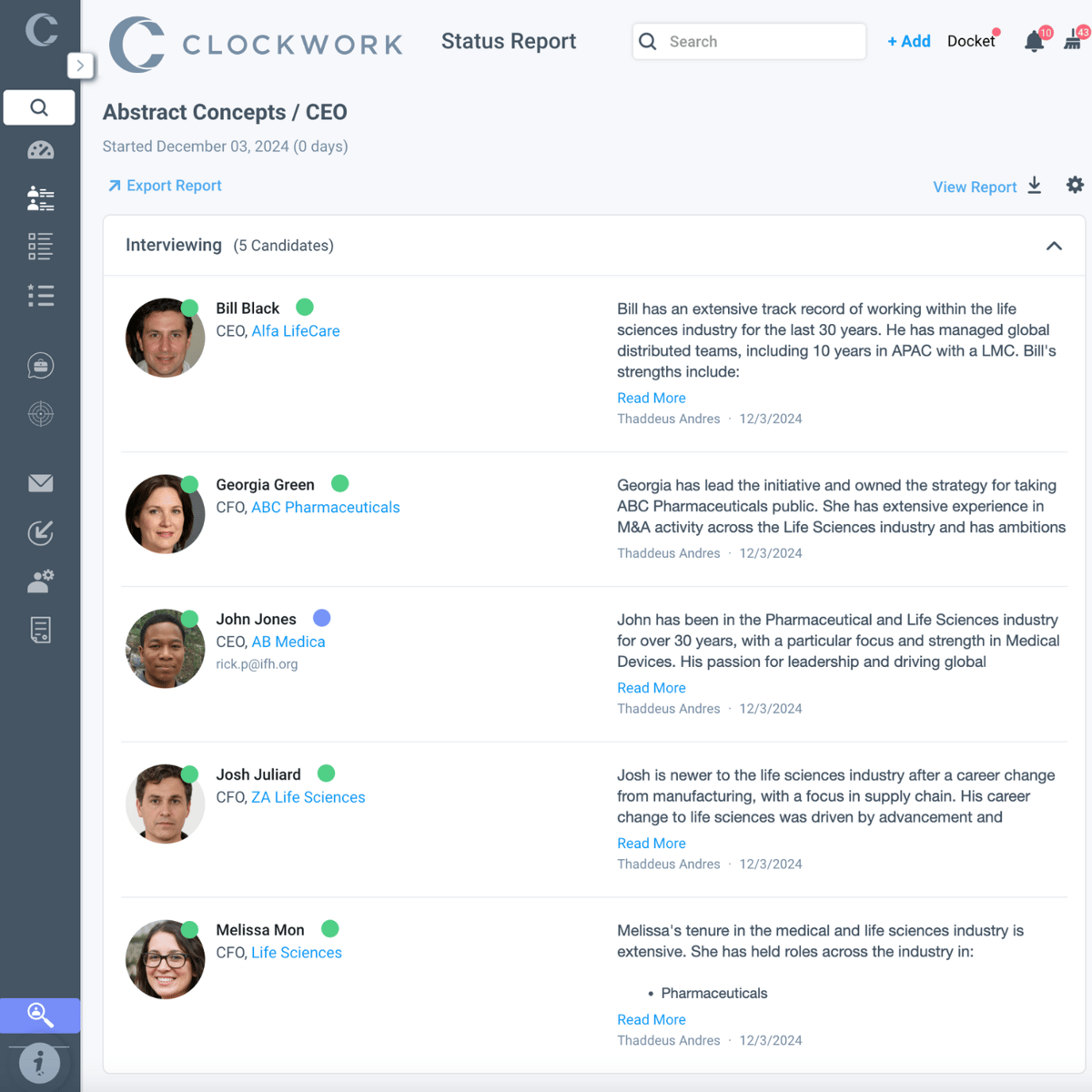Open the Dashboard gauge icon in sidebar

click(40, 150)
